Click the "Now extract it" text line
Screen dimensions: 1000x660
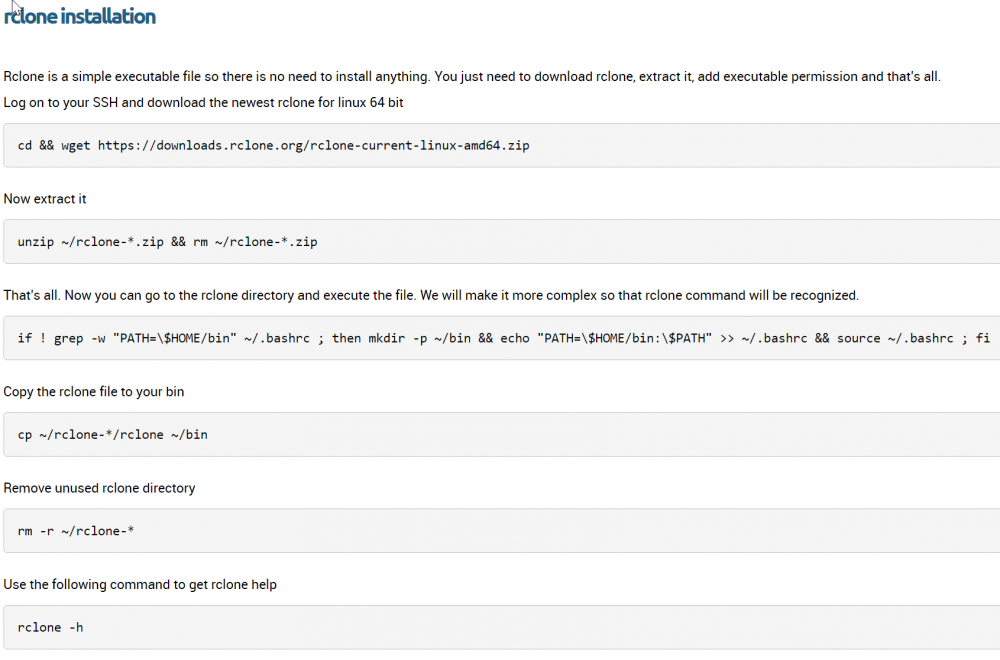(45, 199)
